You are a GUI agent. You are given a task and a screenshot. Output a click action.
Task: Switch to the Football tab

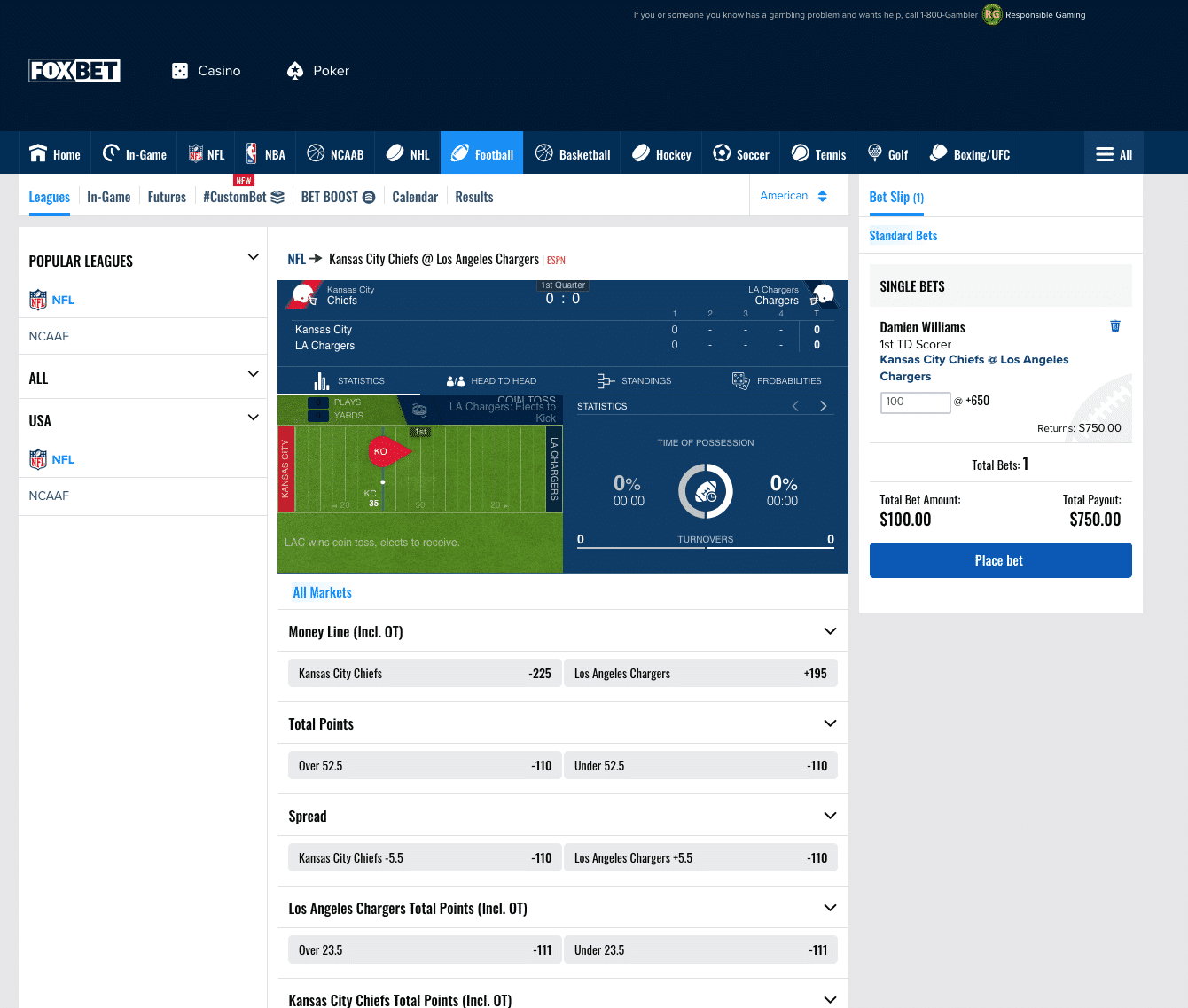pos(482,153)
